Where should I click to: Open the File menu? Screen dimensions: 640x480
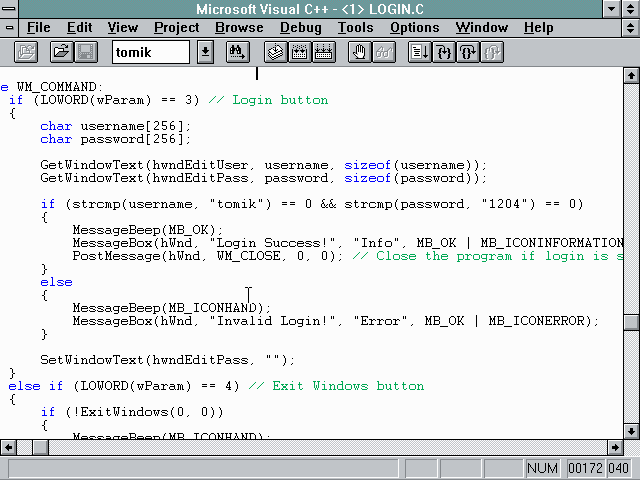[x=38, y=28]
